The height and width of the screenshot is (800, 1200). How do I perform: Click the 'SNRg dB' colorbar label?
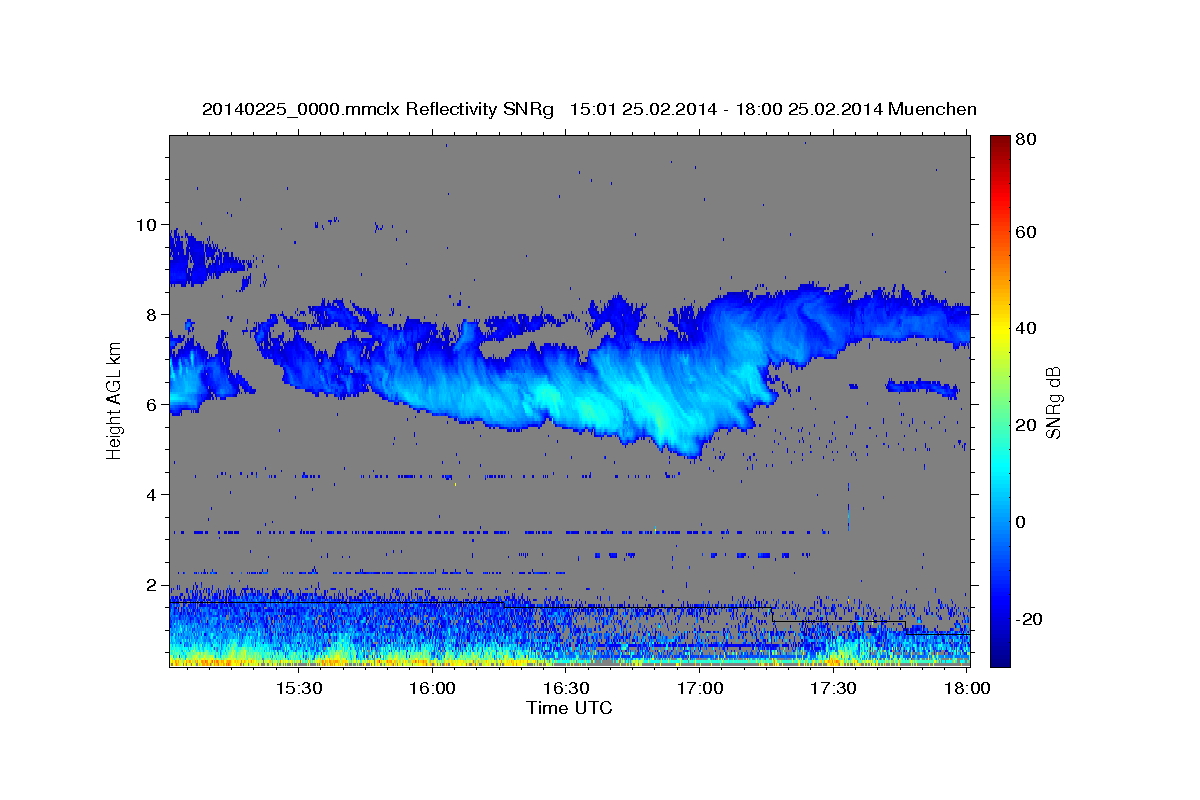pos(1053,402)
